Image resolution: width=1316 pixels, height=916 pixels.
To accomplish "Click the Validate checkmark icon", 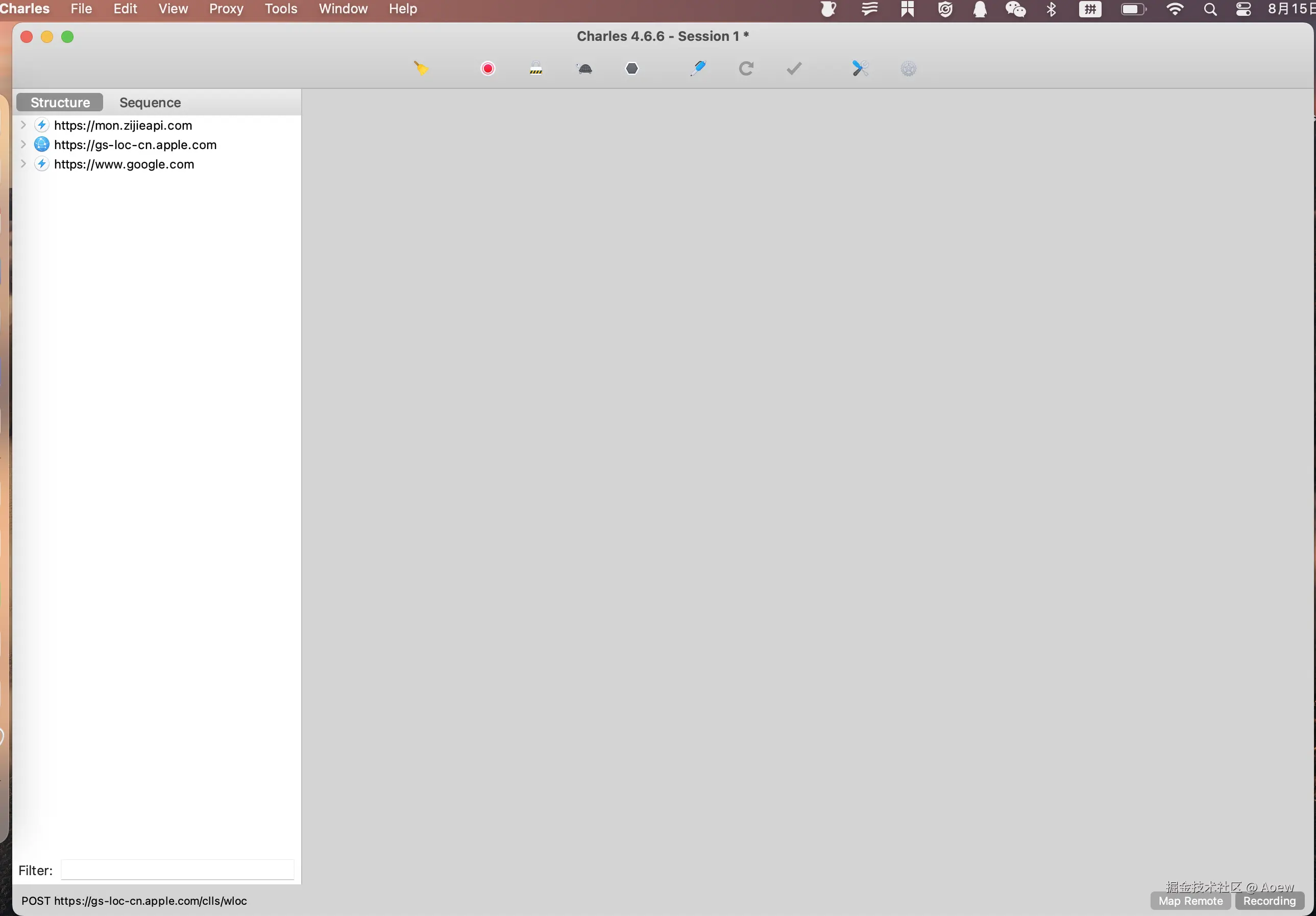I will [794, 69].
